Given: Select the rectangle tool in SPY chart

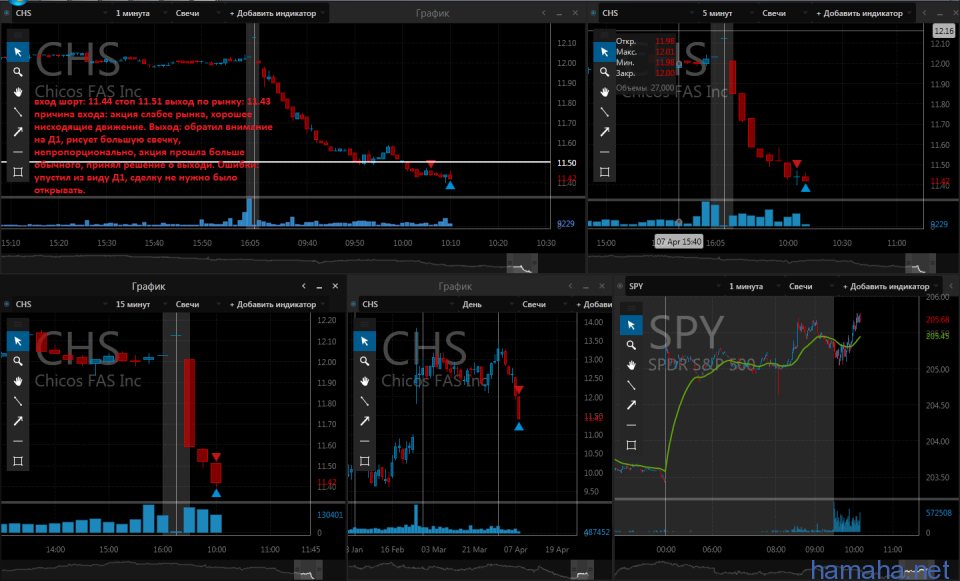Looking at the screenshot, I should pos(631,445).
